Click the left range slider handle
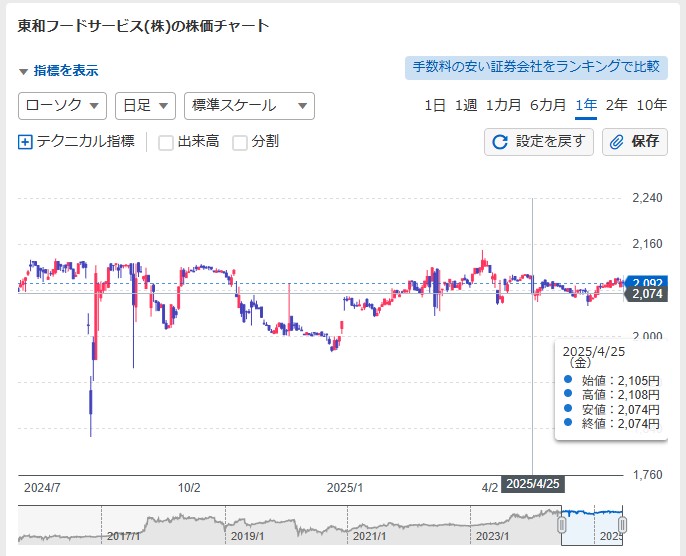This screenshot has height=556, width=686. point(562,525)
